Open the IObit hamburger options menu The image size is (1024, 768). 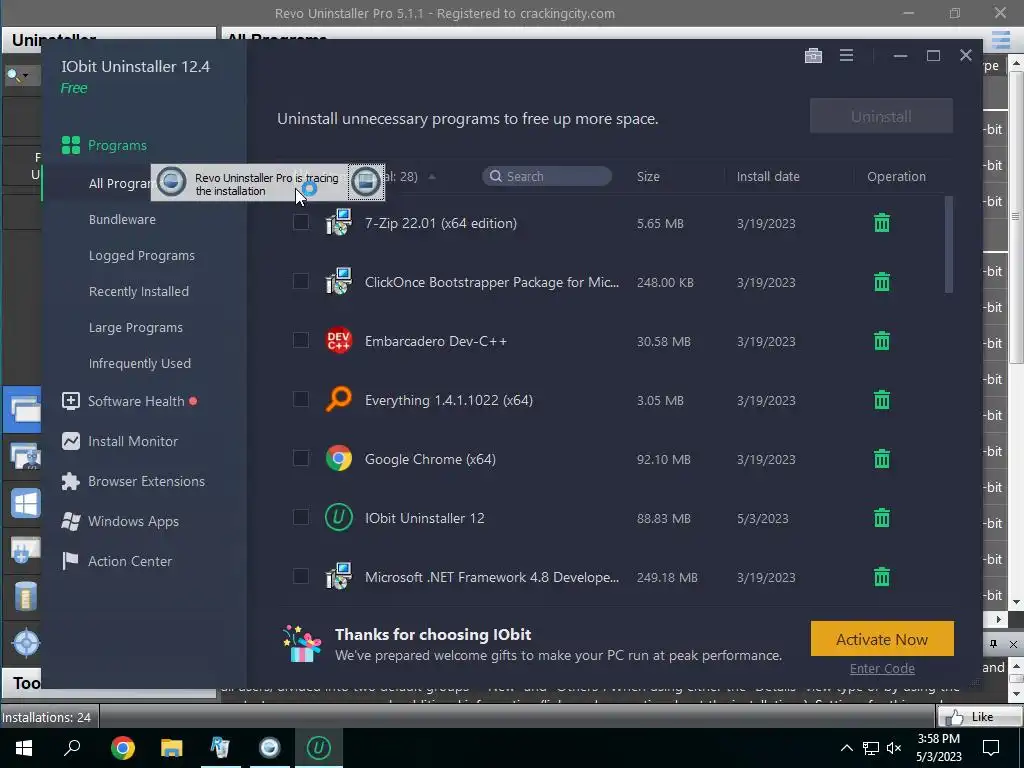[x=846, y=56]
